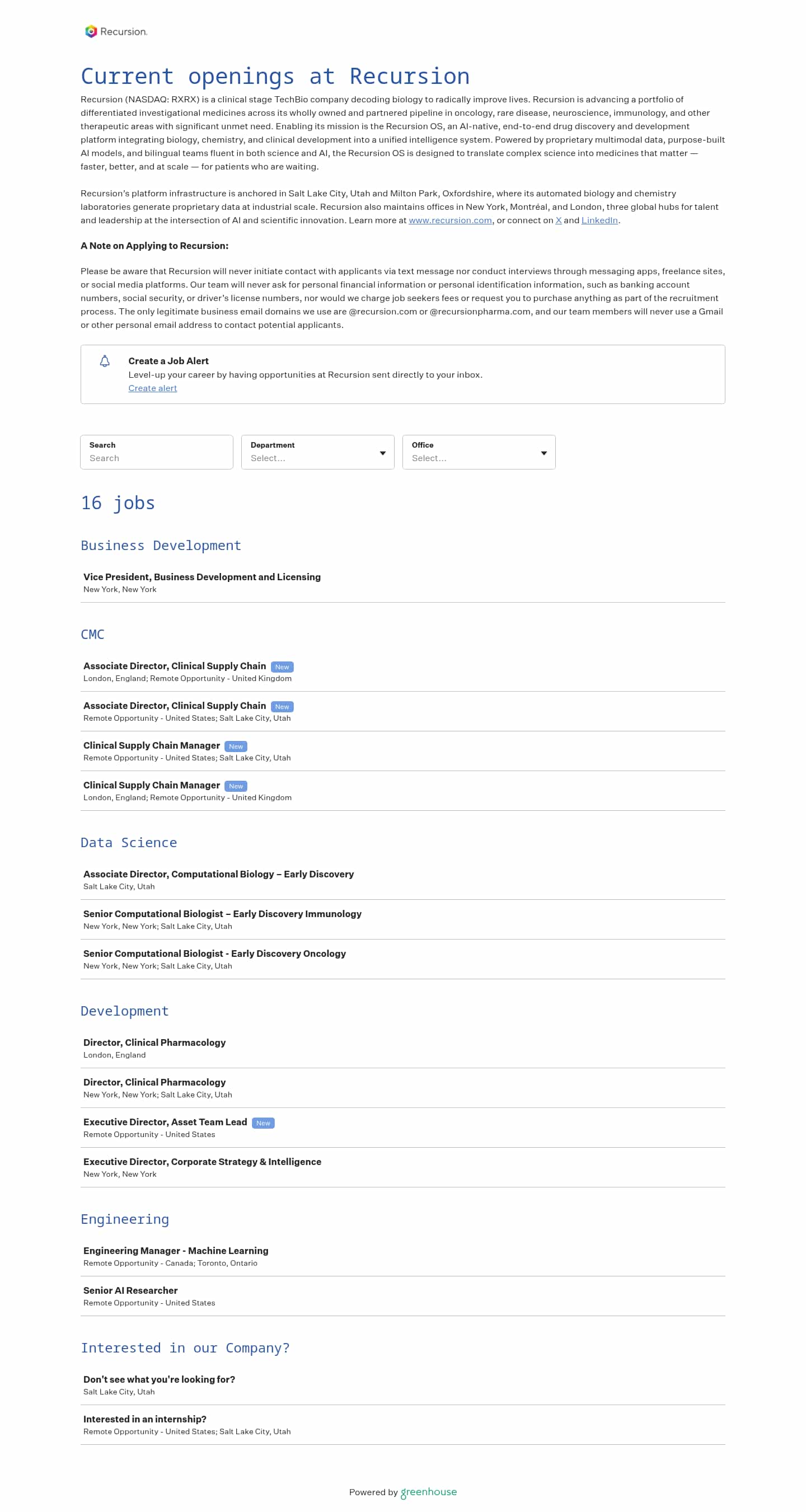Screen dimensions: 806x1512
Task: Click the "Powered by" footer text
Action: tap(373, 1492)
